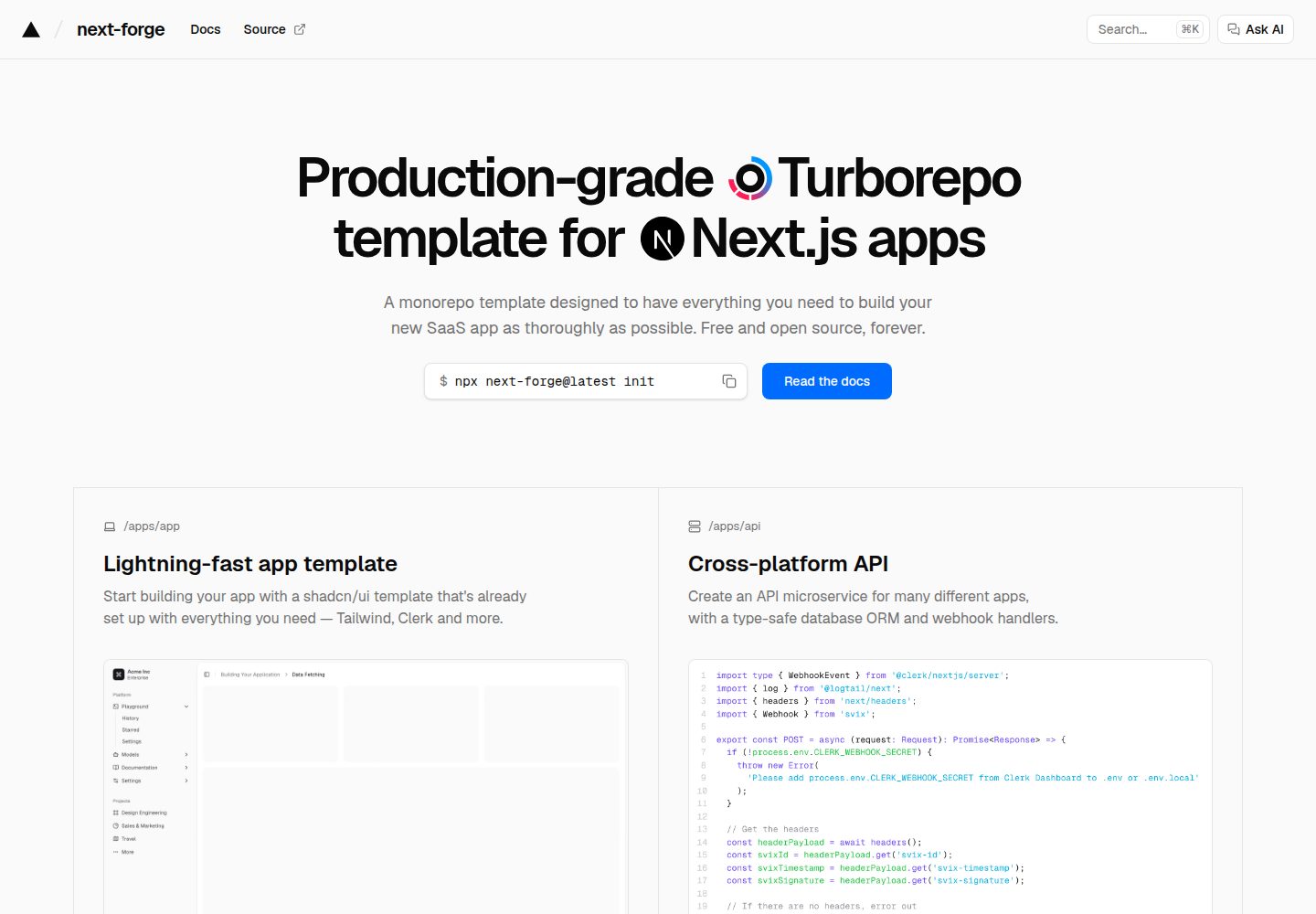Click the Design Engineering project icon
Image resolution: width=1316 pixels, height=914 pixels.
tap(116, 813)
